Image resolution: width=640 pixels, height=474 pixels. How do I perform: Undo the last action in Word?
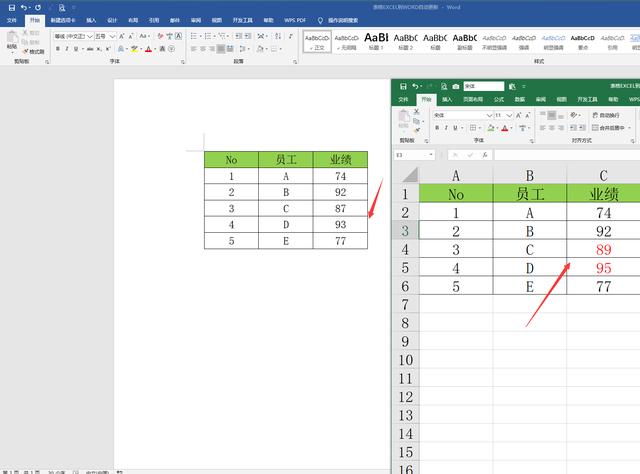click(24, 8)
